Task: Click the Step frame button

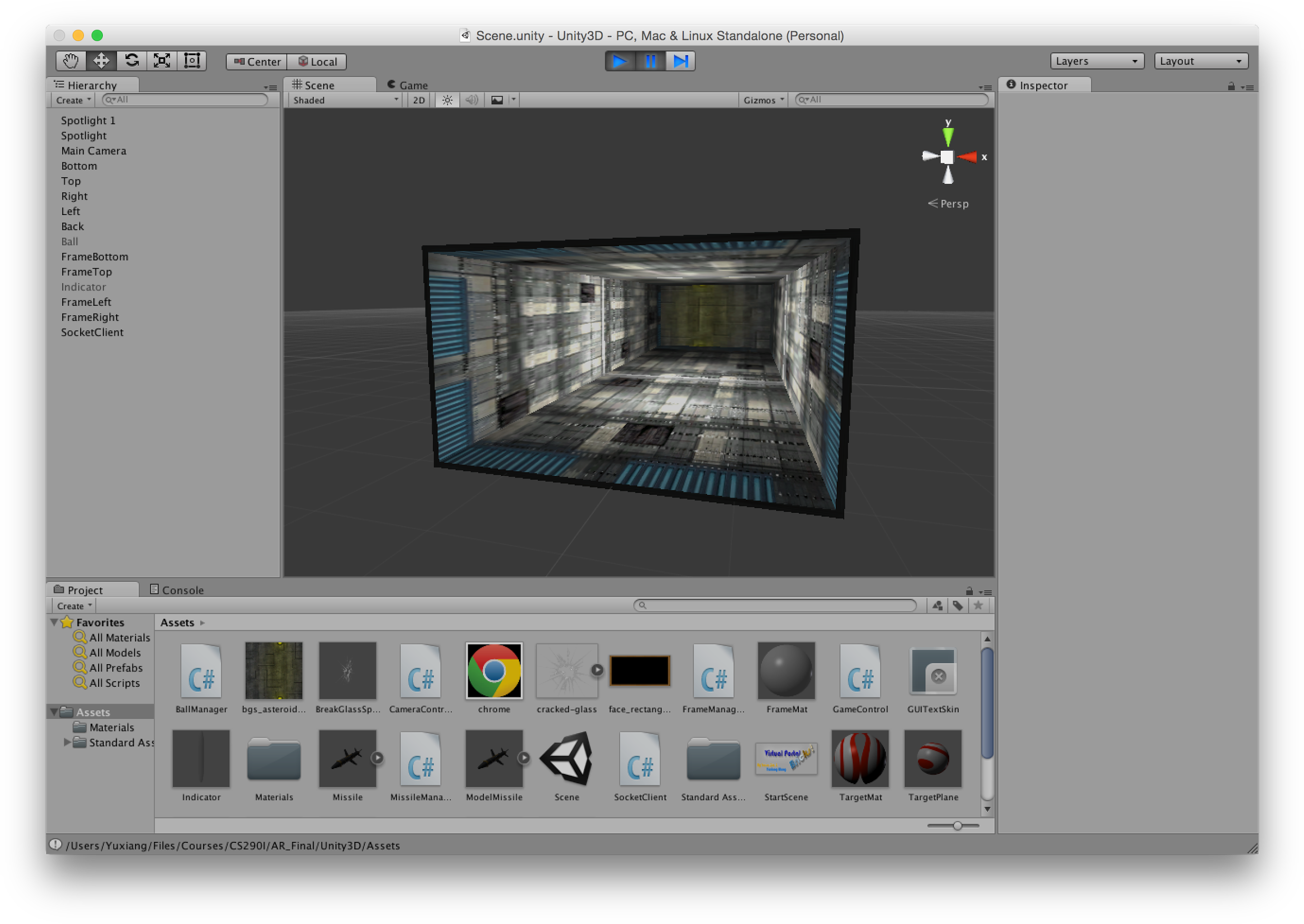Action: pyautogui.click(x=681, y=61)
